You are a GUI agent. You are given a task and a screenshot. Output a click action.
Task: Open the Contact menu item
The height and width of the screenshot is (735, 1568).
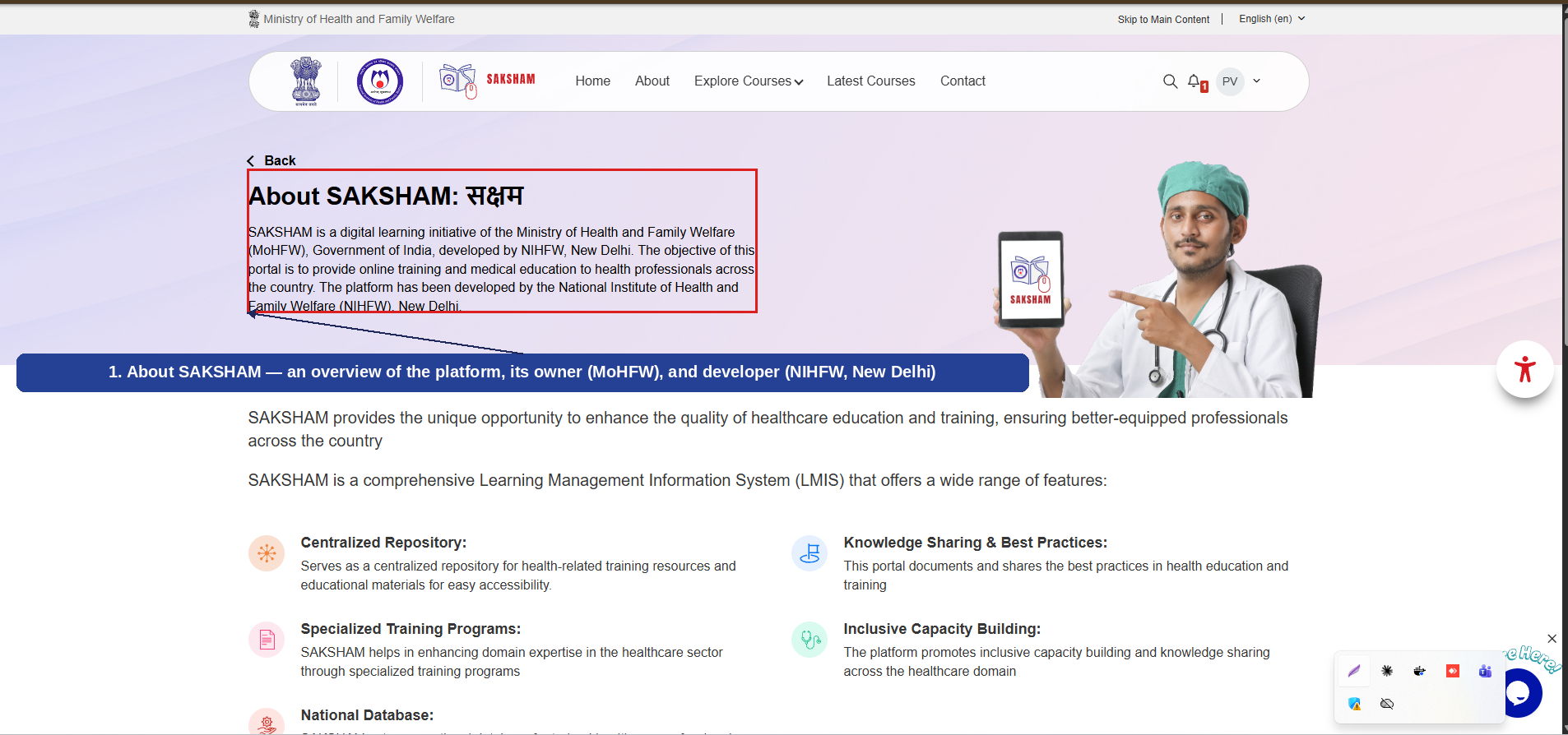(963, 81)
